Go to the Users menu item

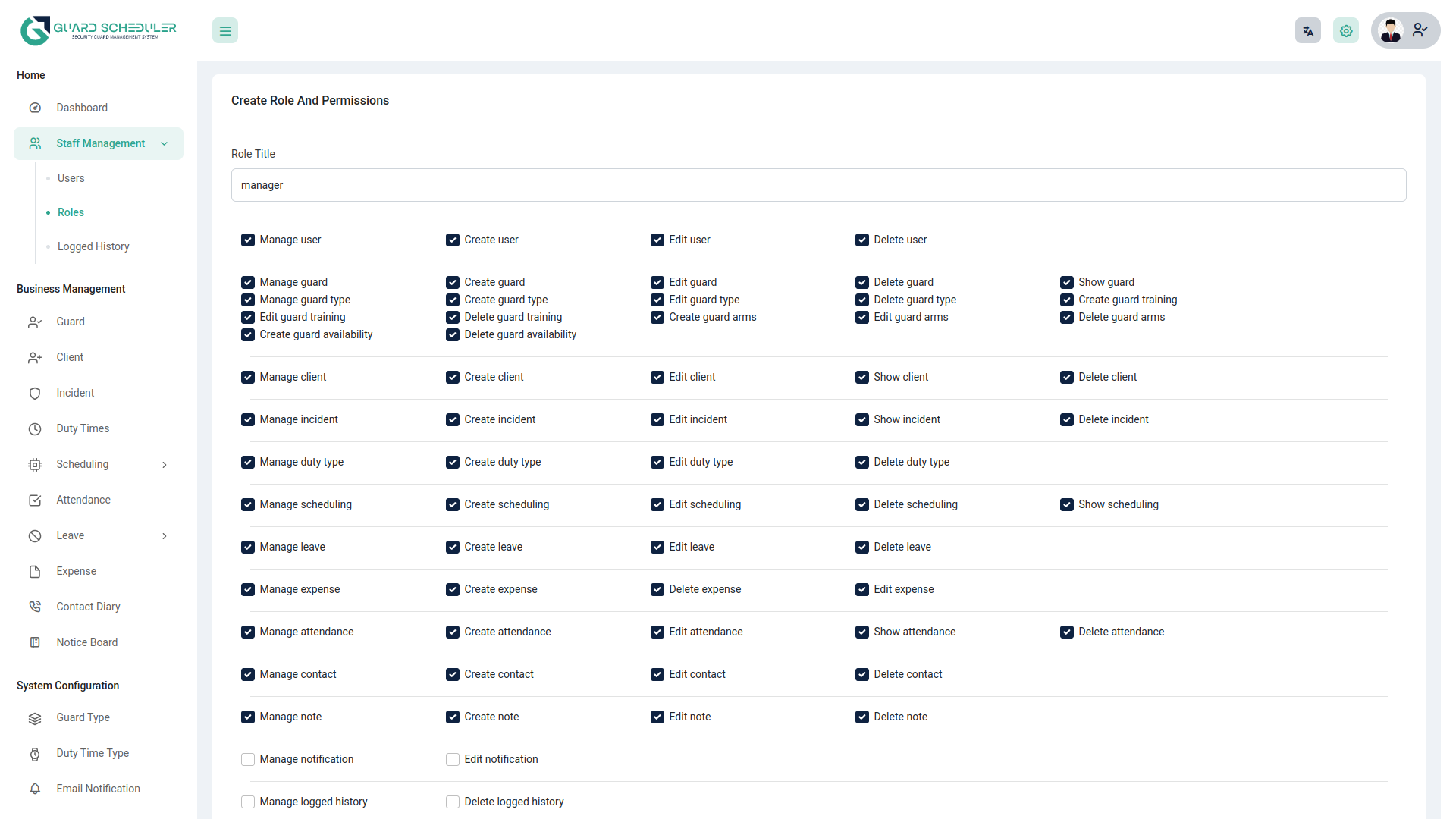[71, 178]
